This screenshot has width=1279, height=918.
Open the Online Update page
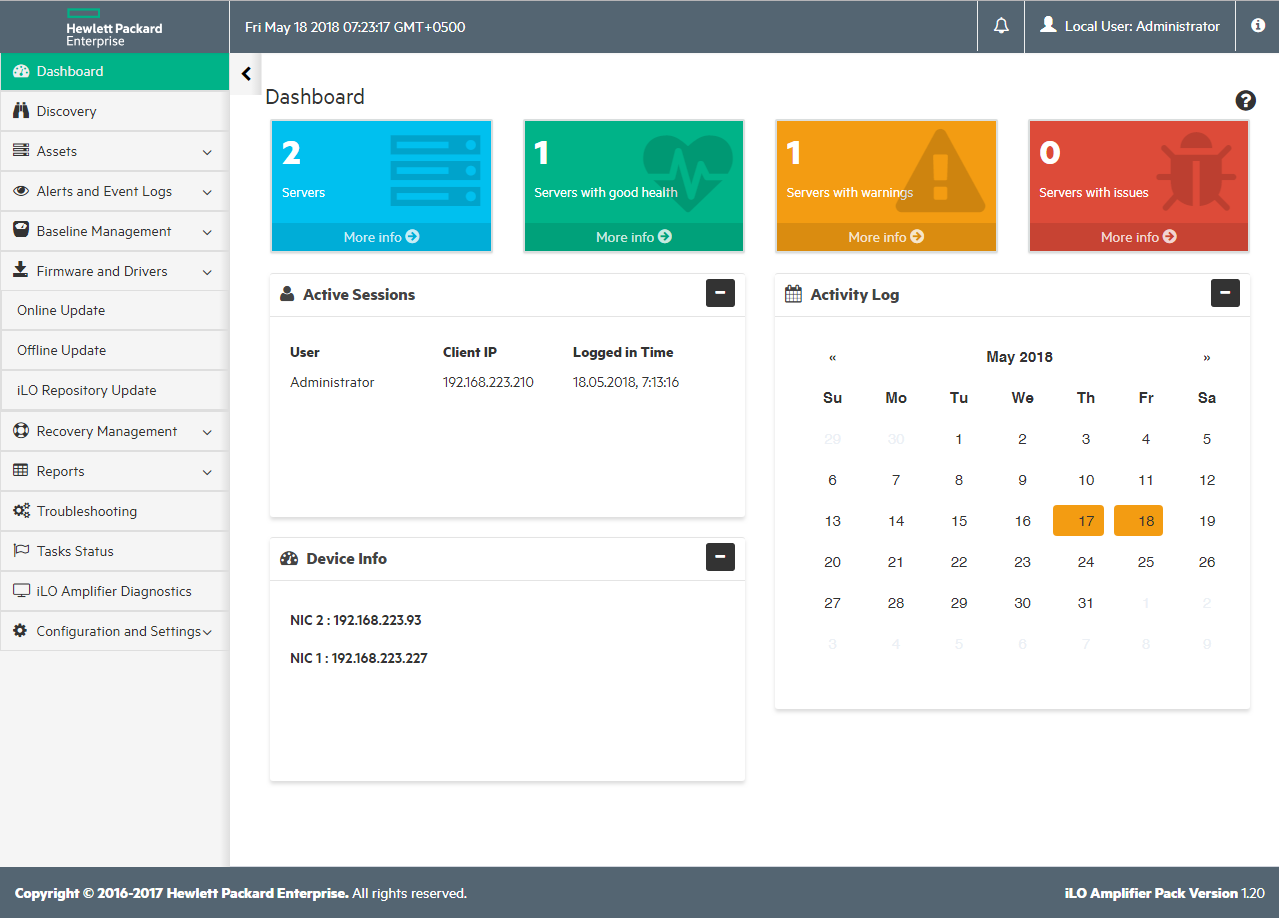point(61,311)
